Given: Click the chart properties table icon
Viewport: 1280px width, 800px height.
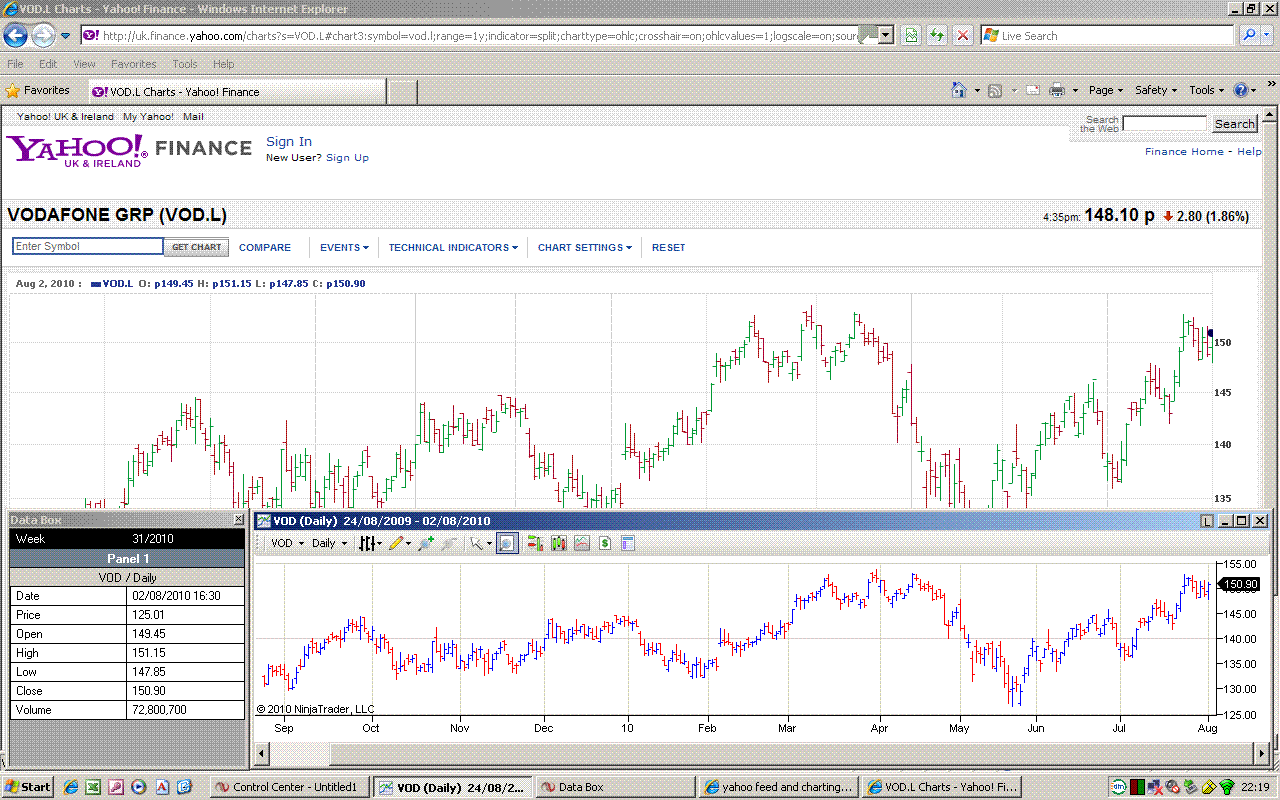Looking at the screenshot, I should click(628, 543).
